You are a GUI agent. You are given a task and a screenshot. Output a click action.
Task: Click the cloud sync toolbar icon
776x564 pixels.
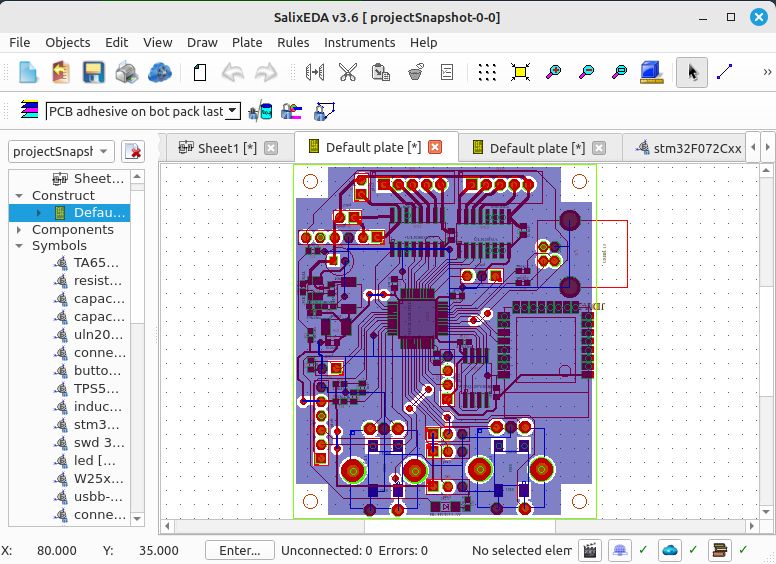click(160, 72)
